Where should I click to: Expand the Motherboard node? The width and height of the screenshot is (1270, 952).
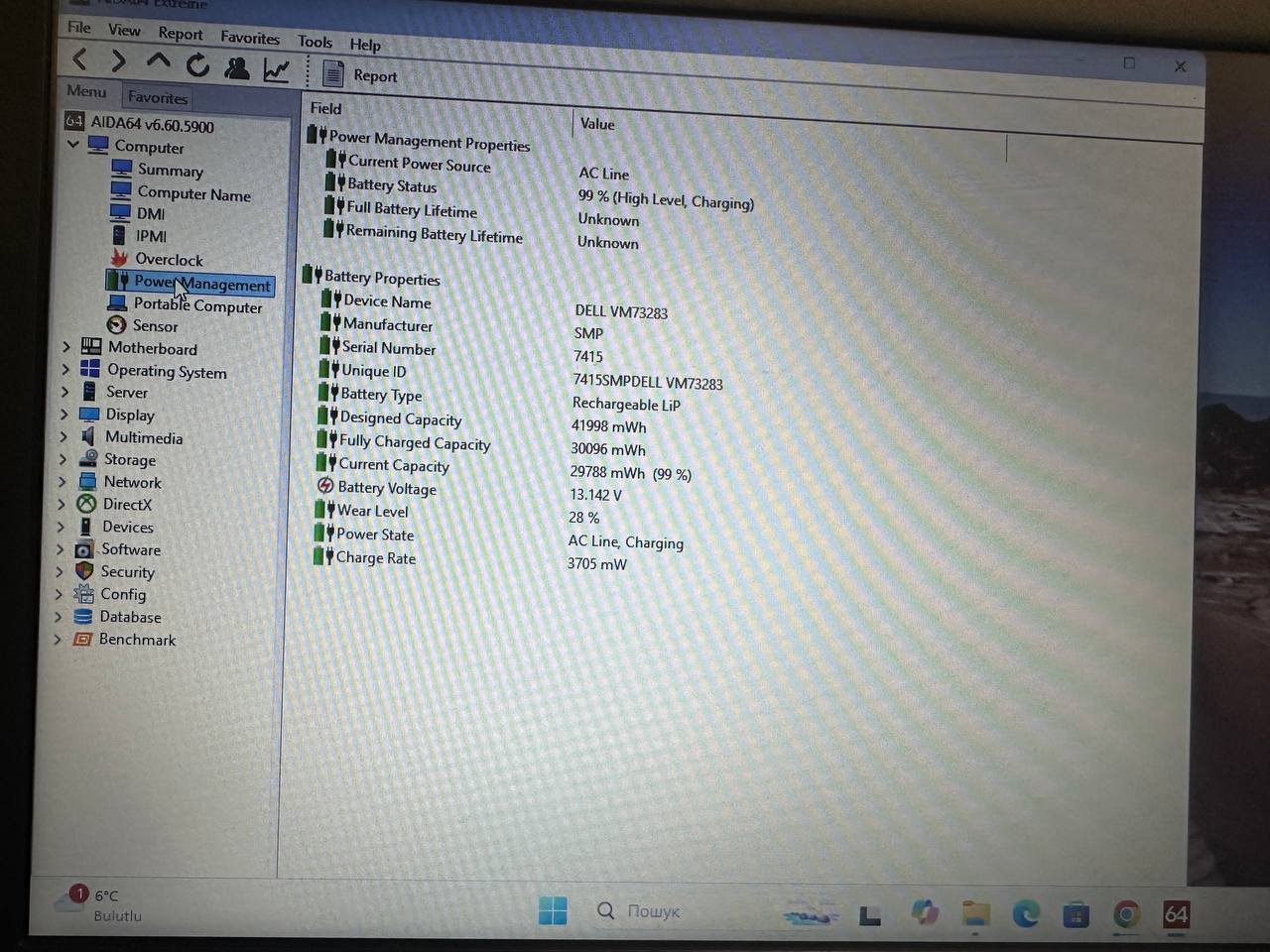pos(65,346)
